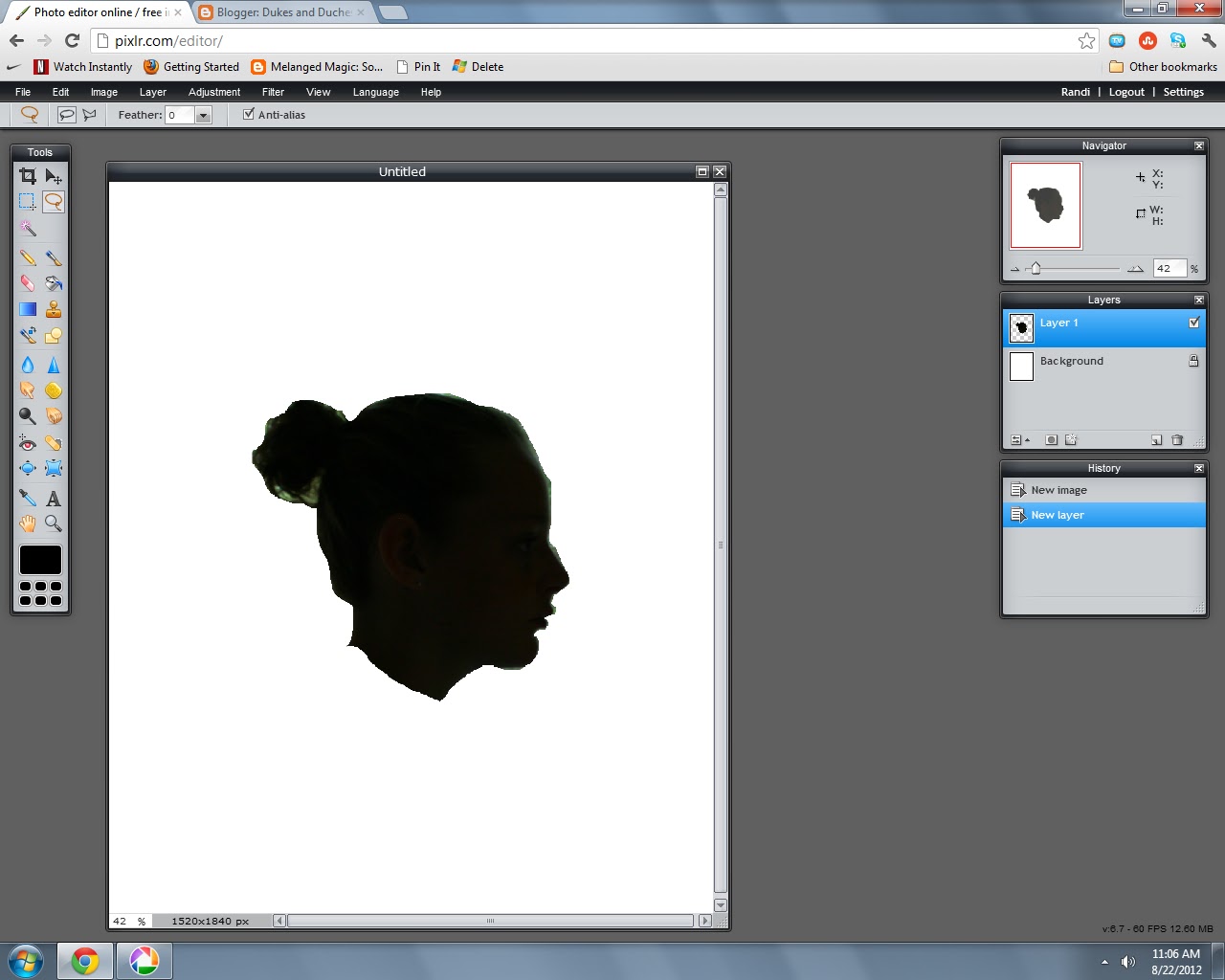
Task: Select the Color picker eyedropper tool
Action: coord(27,498)
